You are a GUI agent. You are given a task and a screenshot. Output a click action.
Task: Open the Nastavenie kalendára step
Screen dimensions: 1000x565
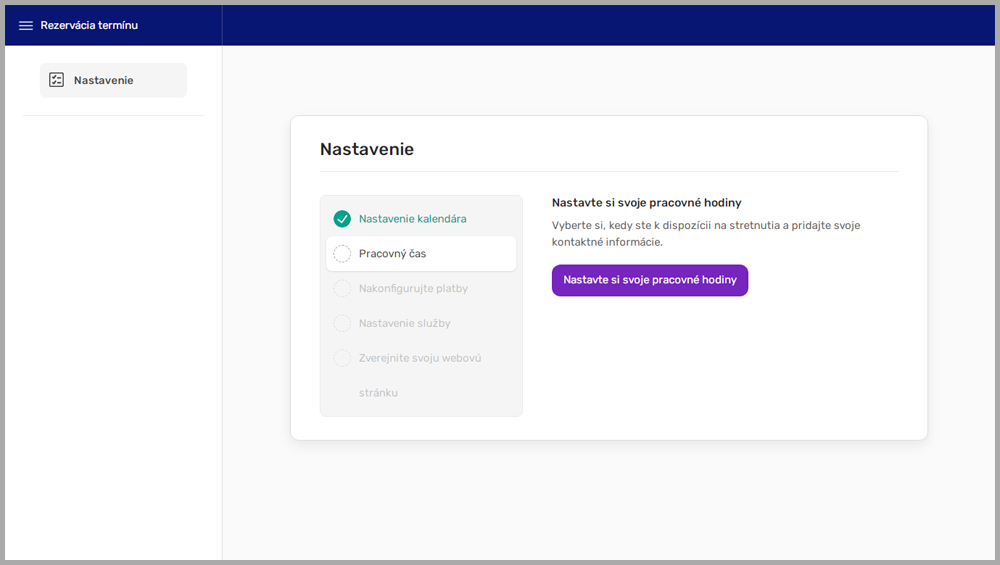point(412,219)
